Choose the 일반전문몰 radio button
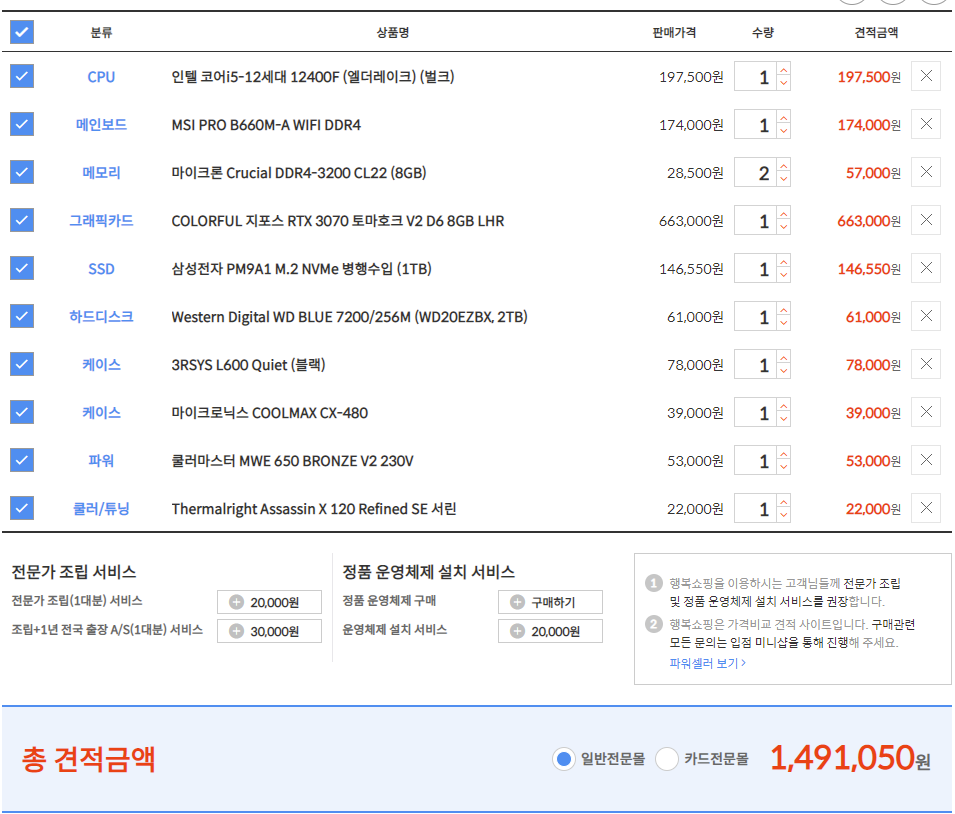This screenshot has width=955, height=814. point(564,759)
